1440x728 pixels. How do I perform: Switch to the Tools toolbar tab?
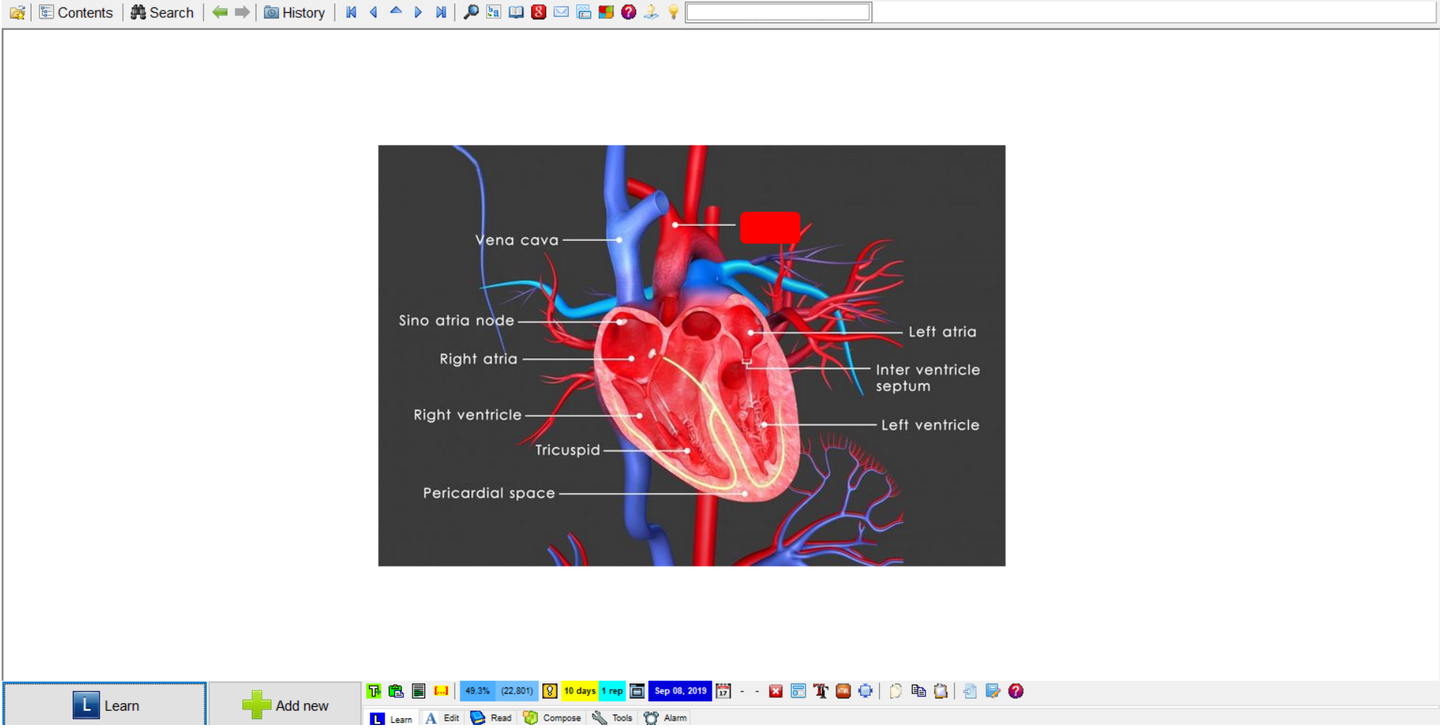click(613, 718)
